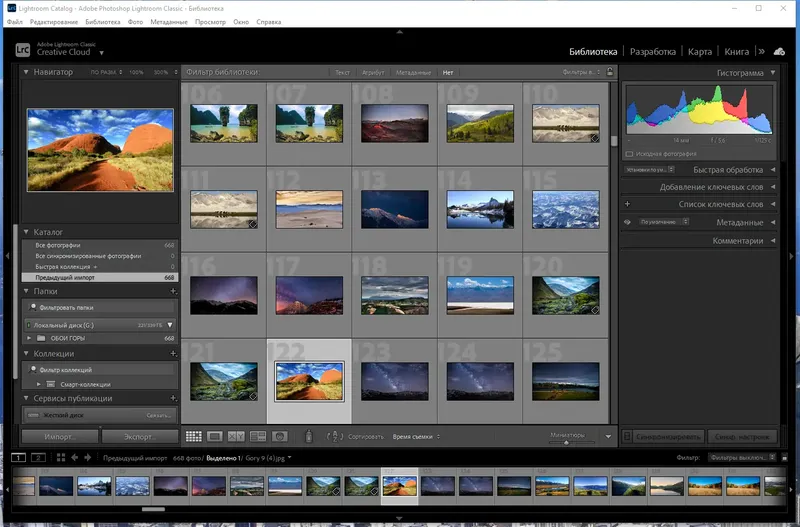Add new folder with Папки plus icon
800x527 pixels.
[x=174, y=291]
